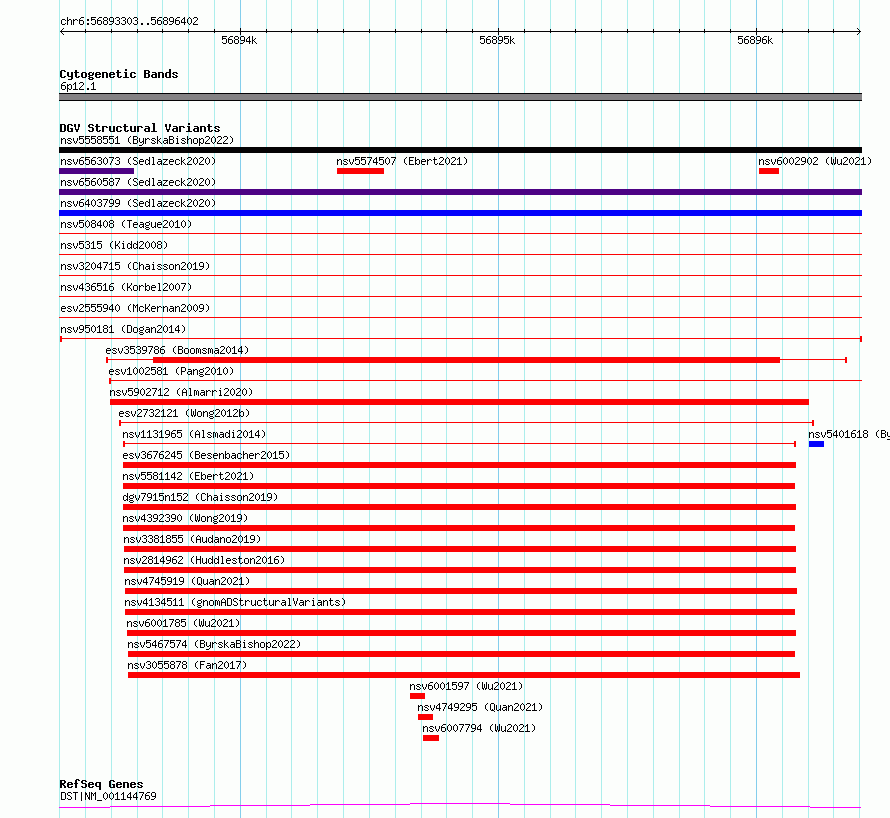Open esv3676245 (Besenbacher2015) label
The width and height of the screenshot is (890, 818).
tap(206, 455)
